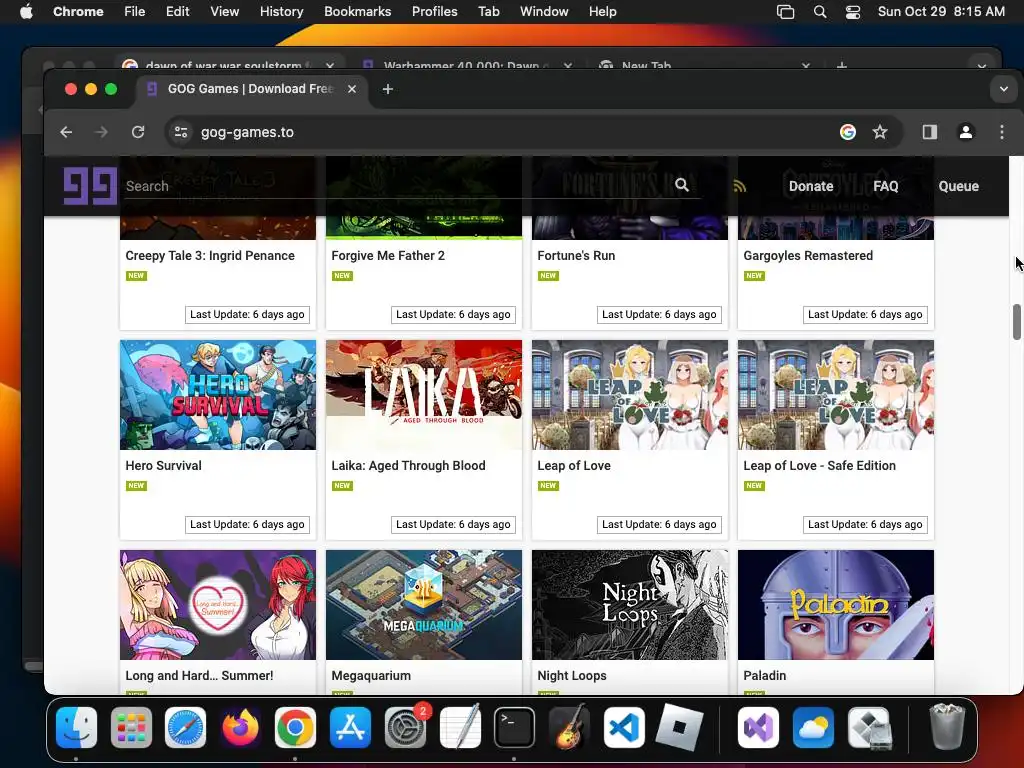Click the Google icon in address bar
The height and width of the screenshot is (768, 1024).
pyautogui.click(x=848, y=132)
